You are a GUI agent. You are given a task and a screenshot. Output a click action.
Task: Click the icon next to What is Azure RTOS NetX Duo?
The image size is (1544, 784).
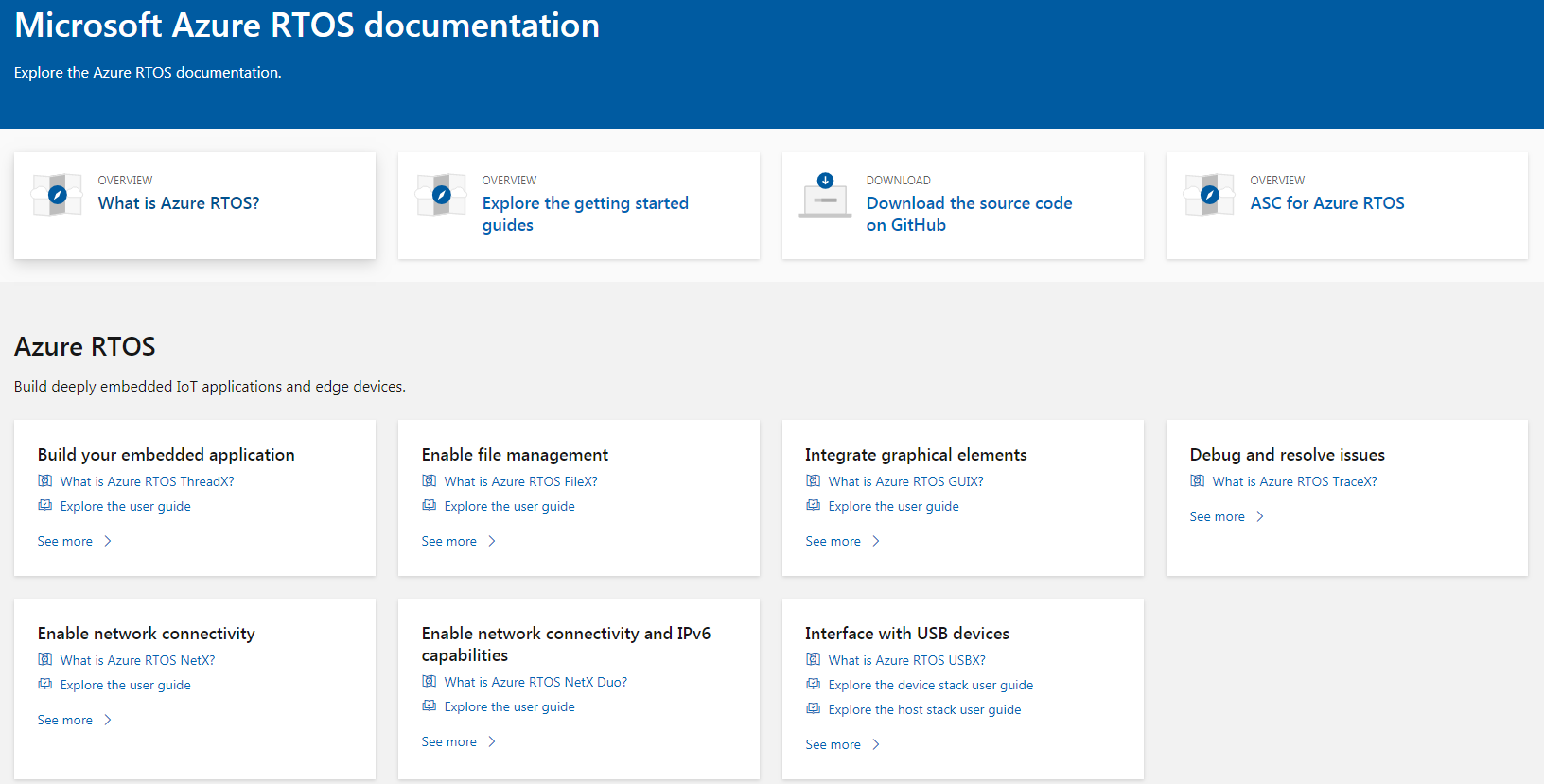tap(429, 681)
